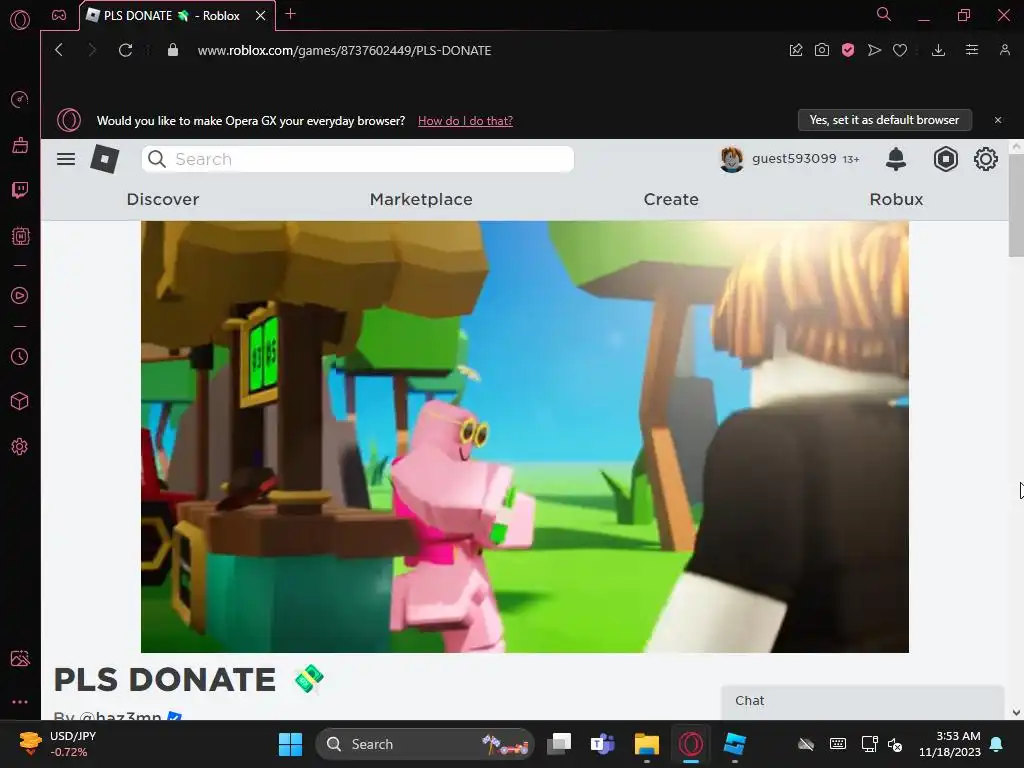Image resolution: width=1024 pixels, height=768 pixels.
Task: Click the site lock security icon
Action: pos(173,50)
